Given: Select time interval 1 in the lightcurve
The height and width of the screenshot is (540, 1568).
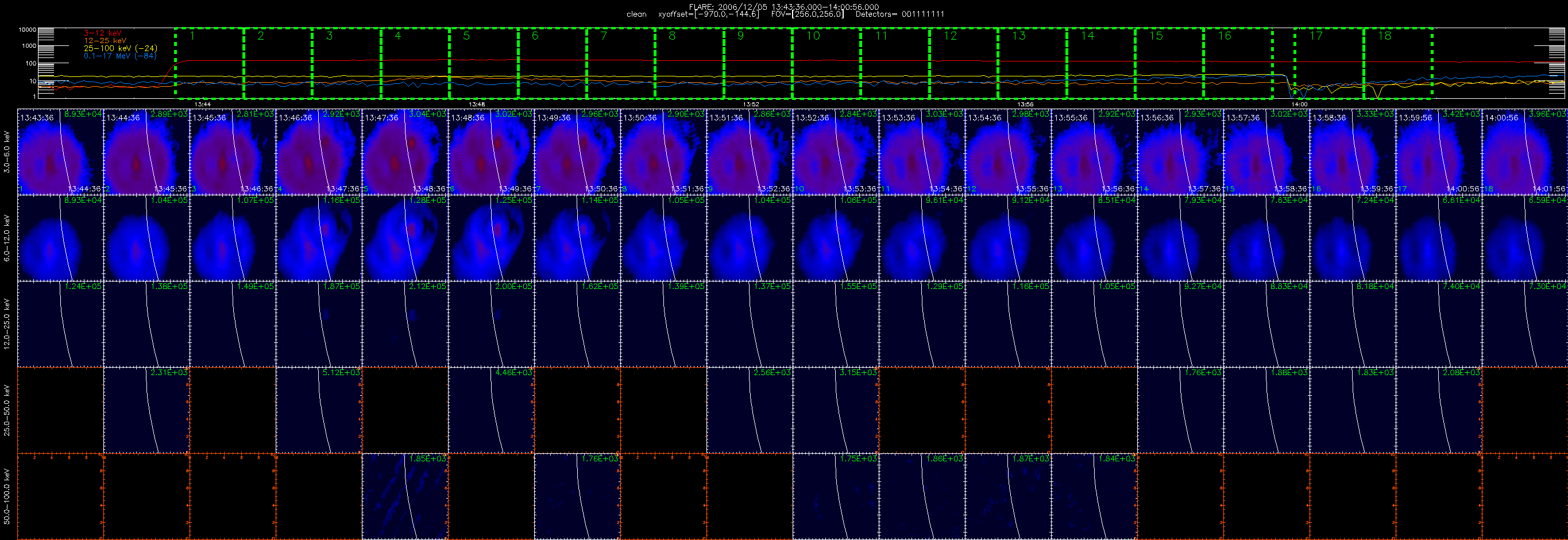Looking at the screenshot, I should pyautogui.click(x=210, y=63).
